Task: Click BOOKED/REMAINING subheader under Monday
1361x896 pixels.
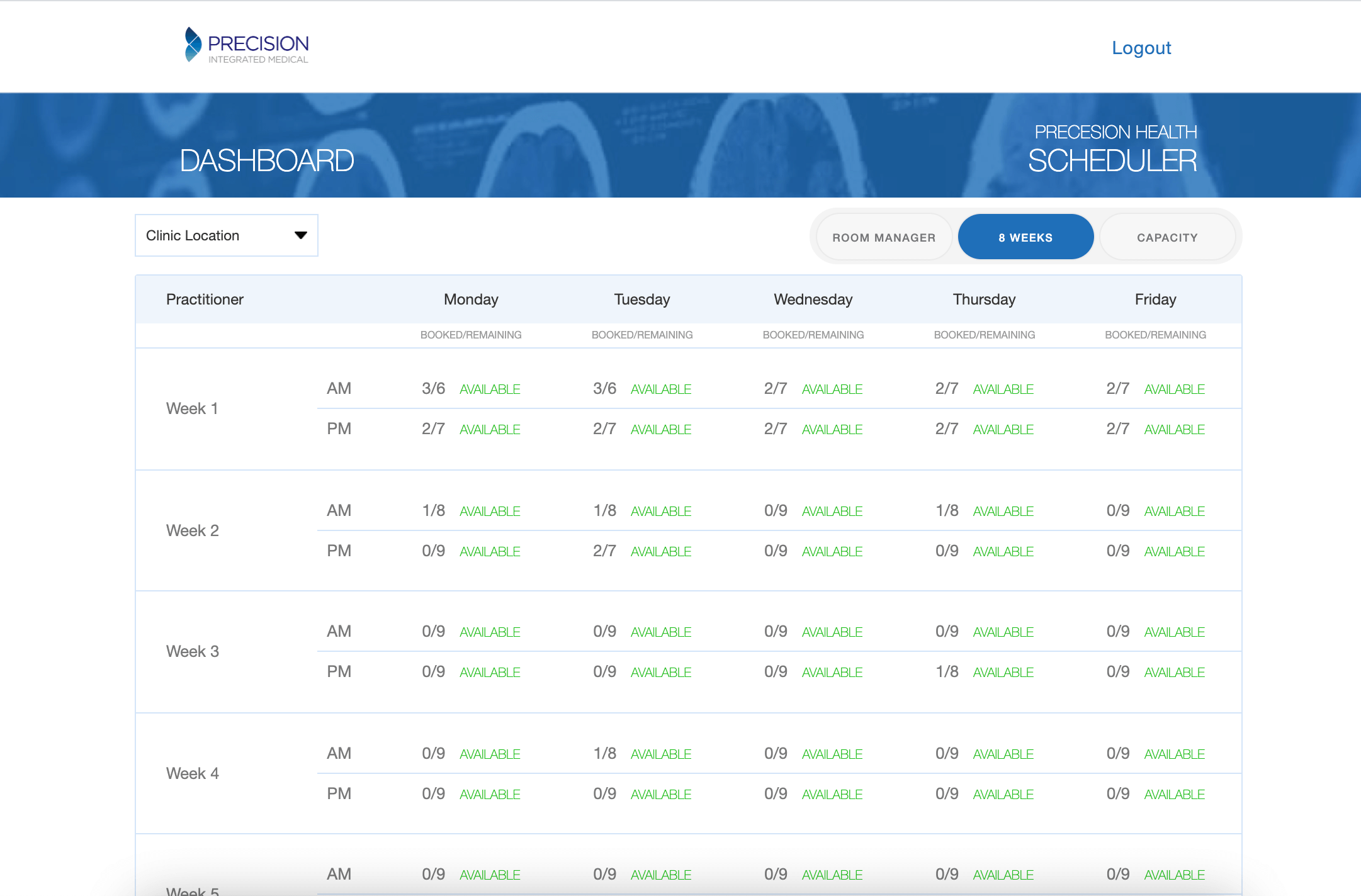Action: (x=471, y=335)
